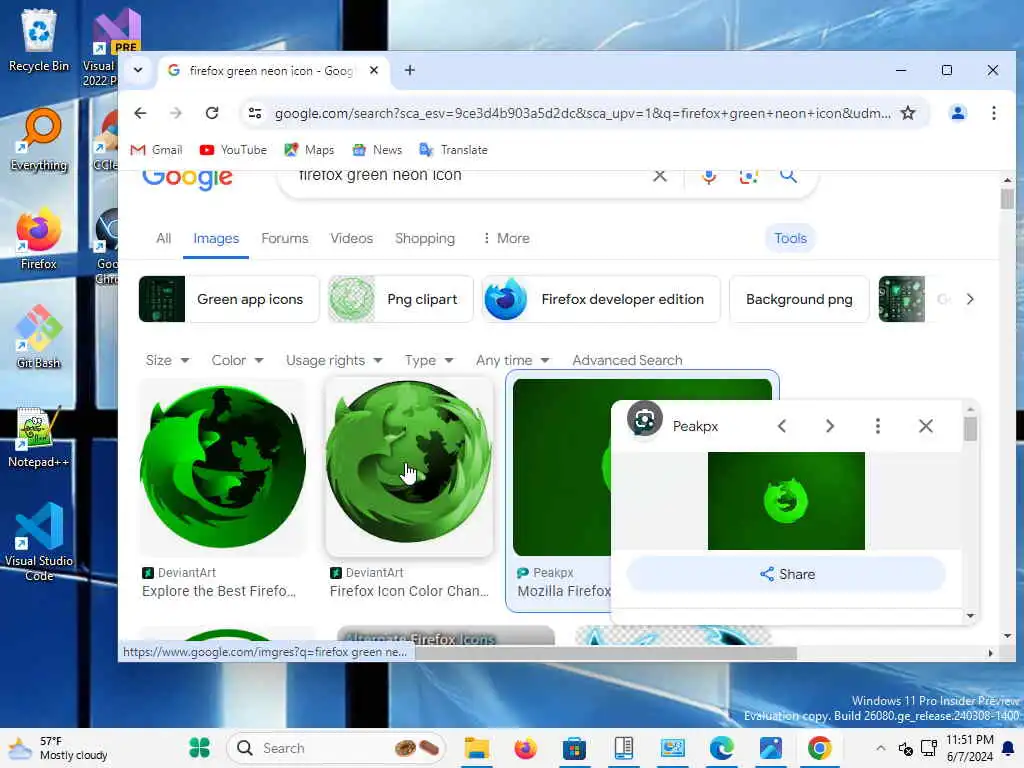Viewport: 1024px width, 768px height.
Task: Open Gmail bookmark
Action: point(156,150)
